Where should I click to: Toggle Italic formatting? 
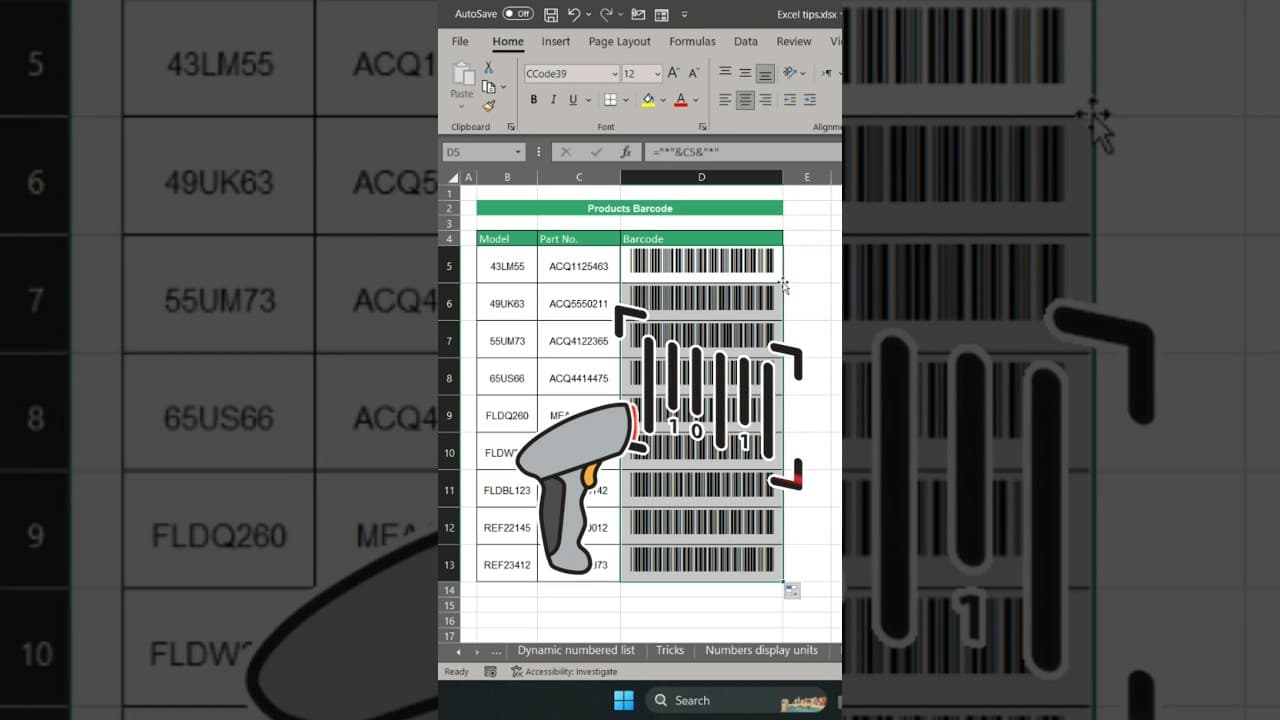[x=553, y=100]
